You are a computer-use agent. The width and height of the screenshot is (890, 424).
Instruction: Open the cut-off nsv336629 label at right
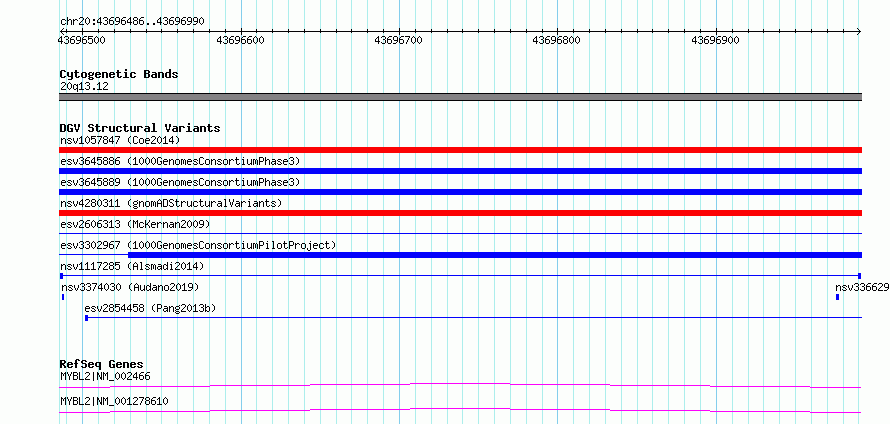(x=862, y=287)
